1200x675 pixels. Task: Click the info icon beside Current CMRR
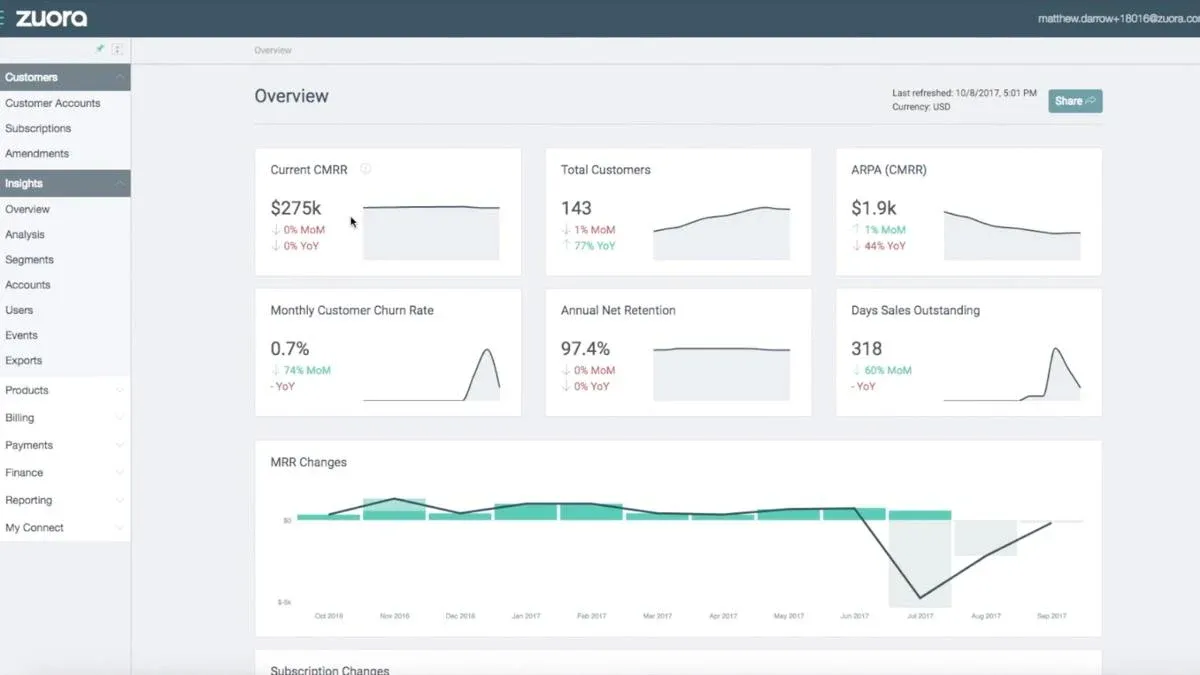coord(365,169)
